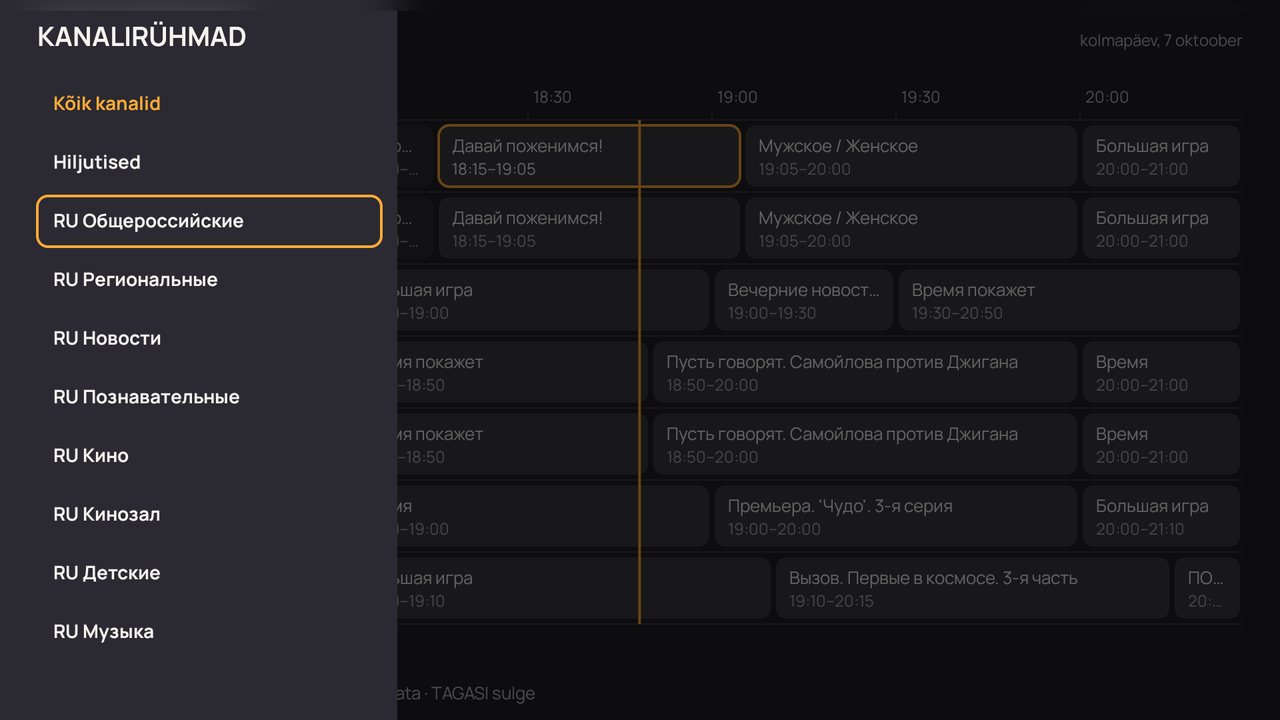This screenshot has height=720, width=1280.
Task: Click the 20:00 time label
Action: (x=1106, y=97)
